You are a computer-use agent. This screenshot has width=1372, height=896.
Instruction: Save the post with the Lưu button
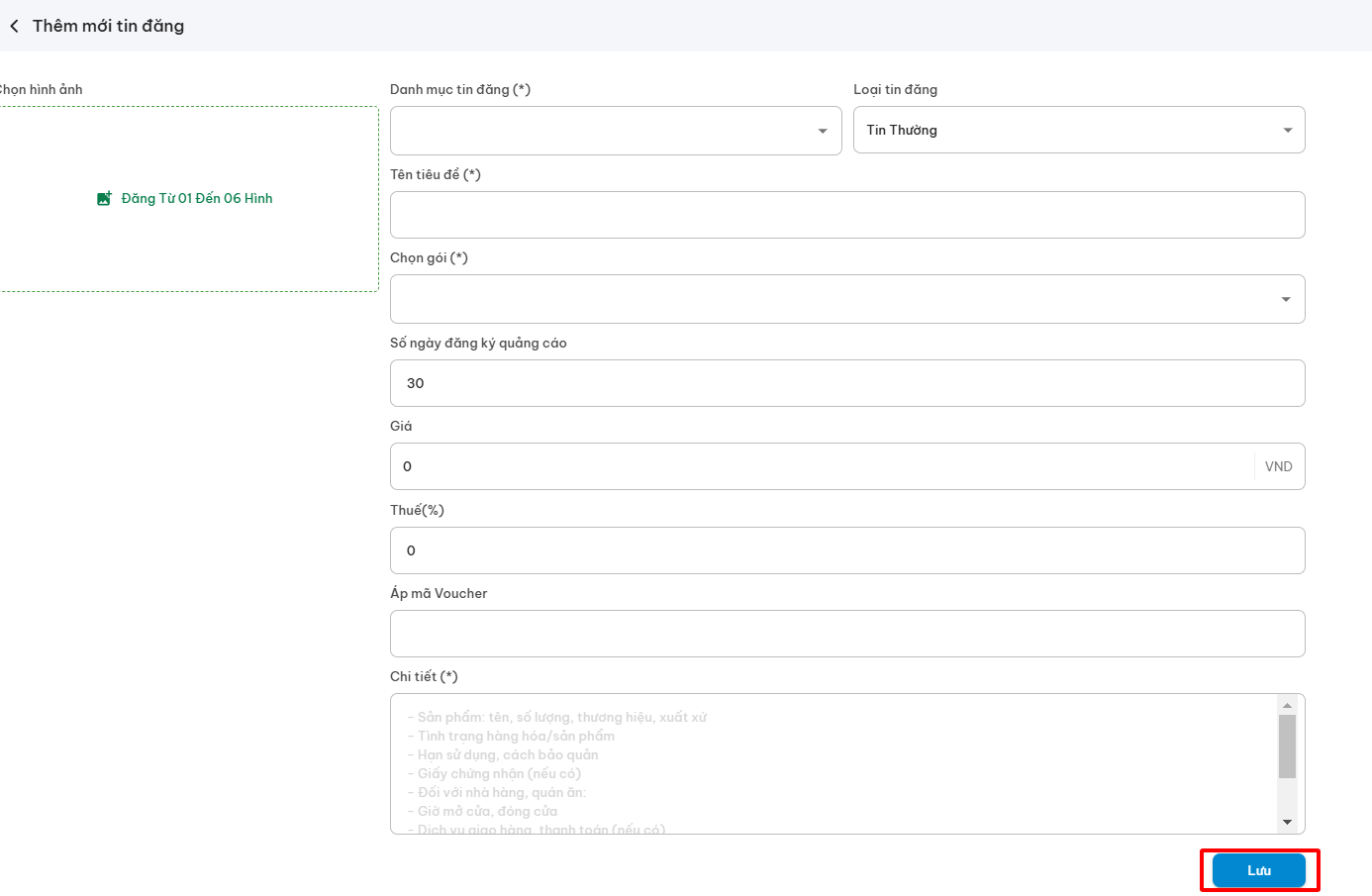click(x=1259, y=870)
